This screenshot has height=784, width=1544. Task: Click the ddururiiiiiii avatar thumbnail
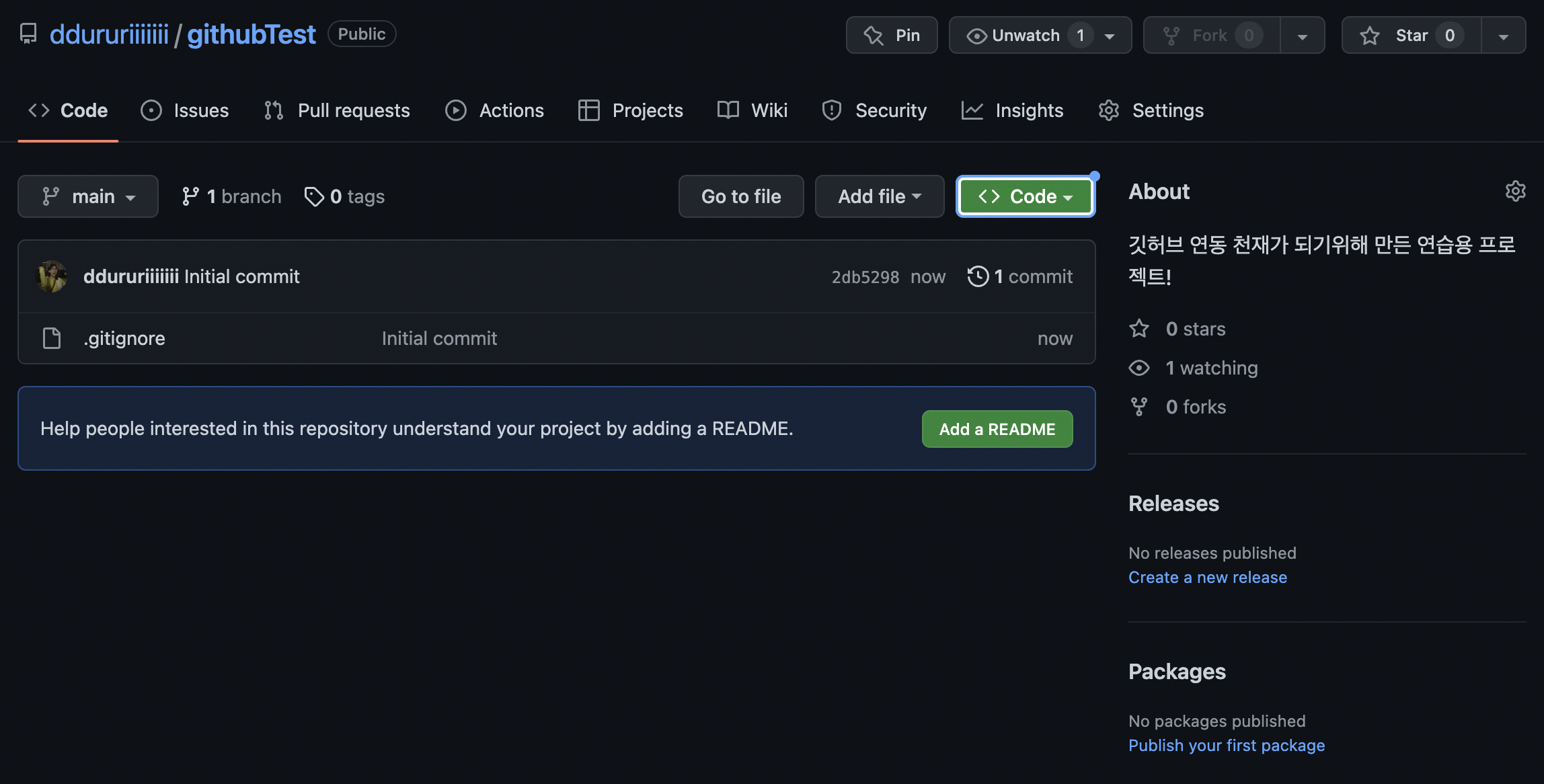(x=52, y=276)
